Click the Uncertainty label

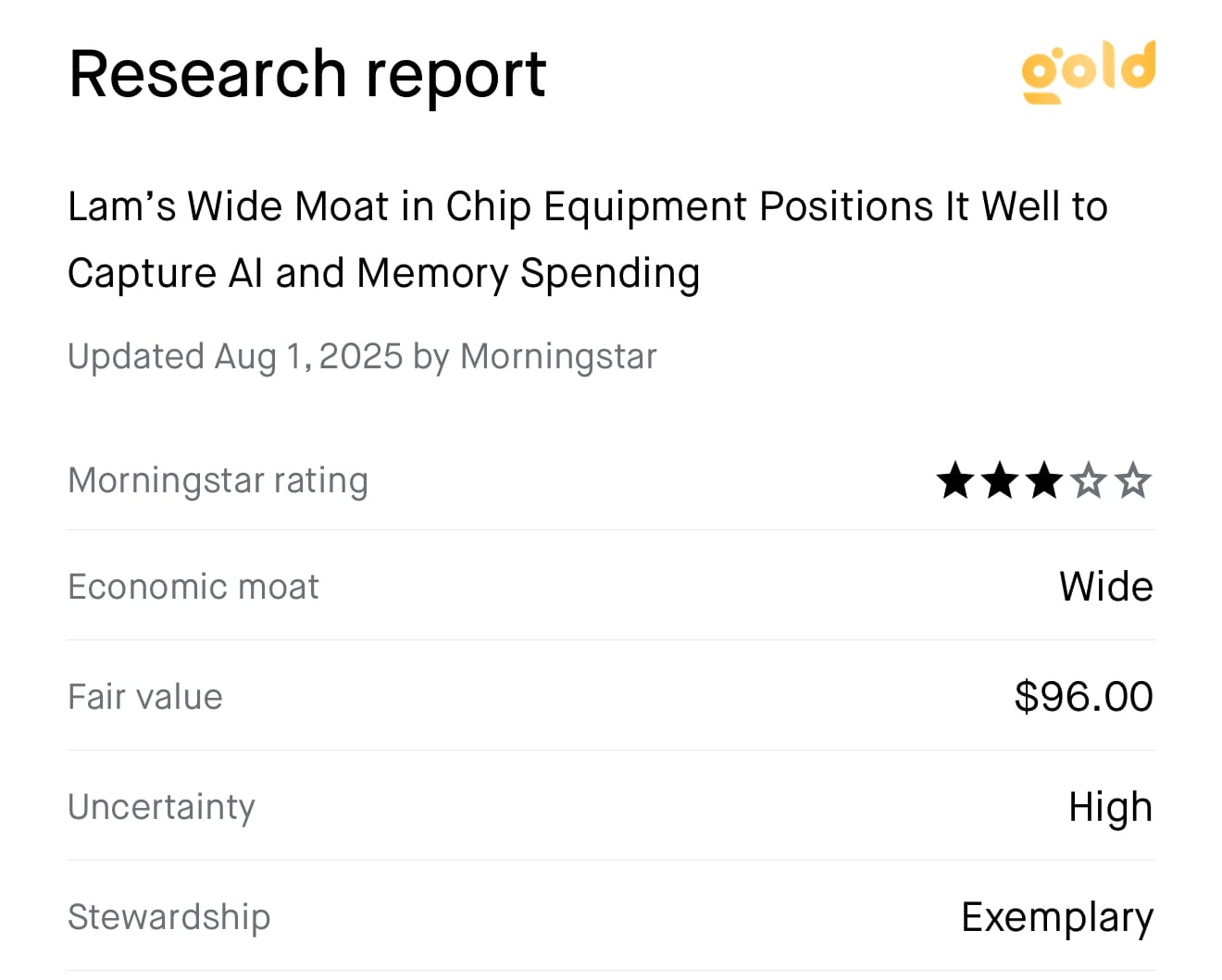point(161,807)
